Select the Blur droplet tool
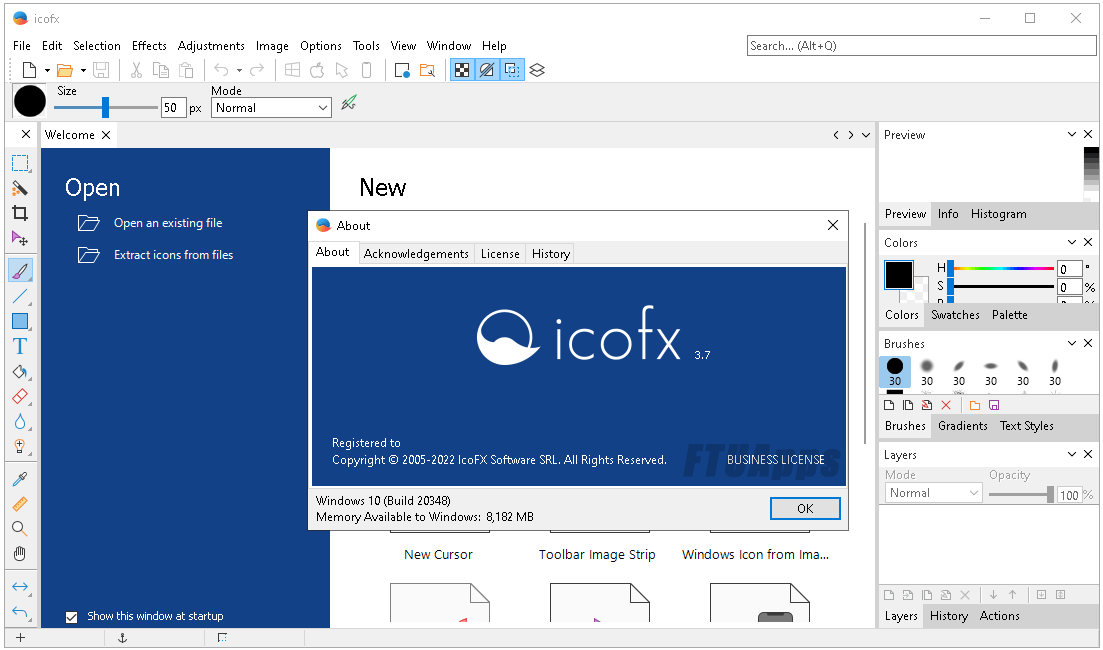1103x650 pixels. [20, 421]
